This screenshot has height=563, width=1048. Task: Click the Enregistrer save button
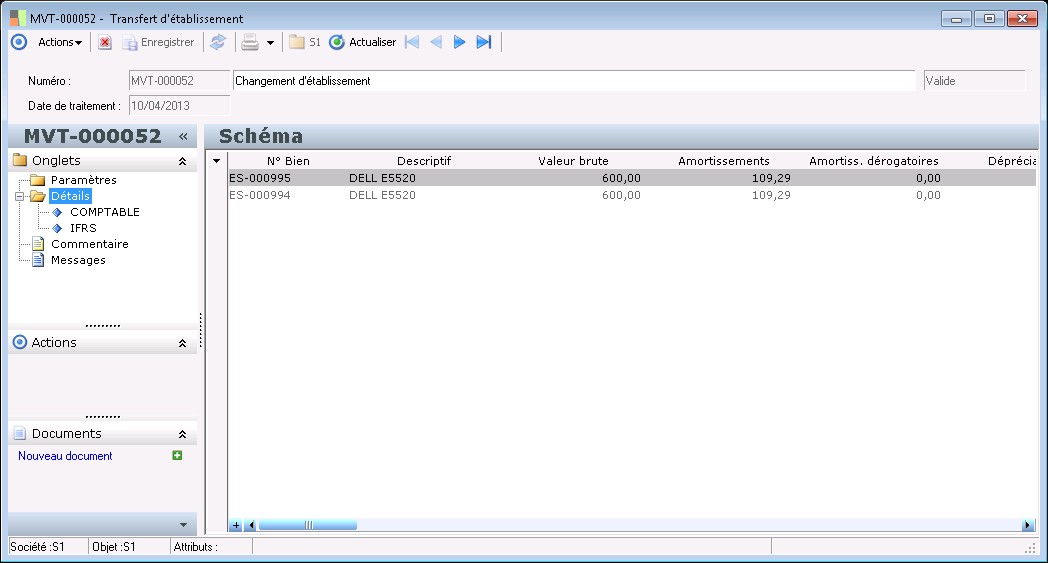(x=158, y=42)
